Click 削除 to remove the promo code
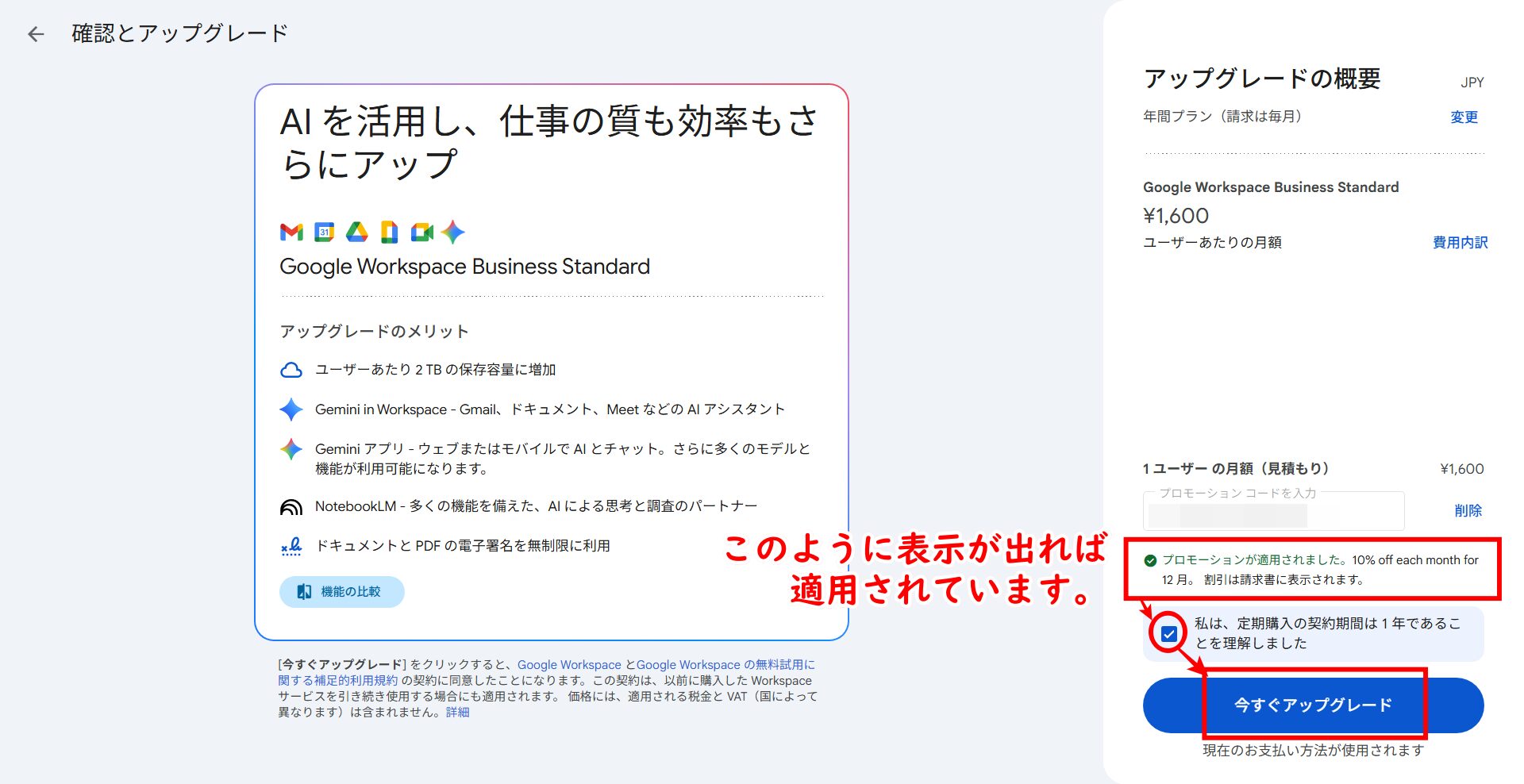1524x784 pixels. pos(1468,511)
